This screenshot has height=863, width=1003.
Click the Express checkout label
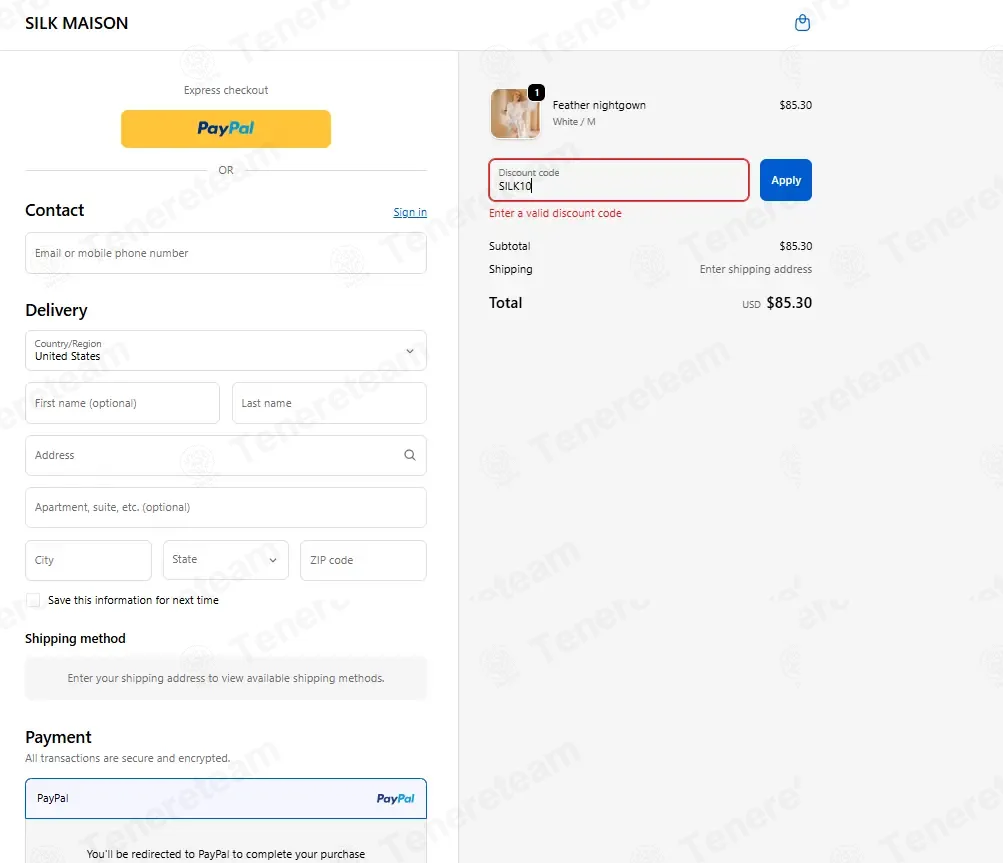coord(226,90)
